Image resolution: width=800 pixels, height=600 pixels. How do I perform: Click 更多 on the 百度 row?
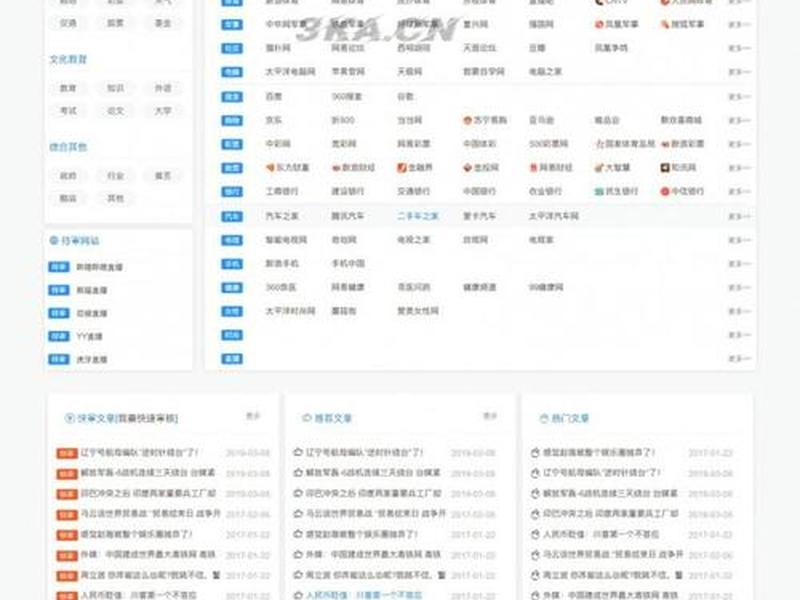(739, 96)
